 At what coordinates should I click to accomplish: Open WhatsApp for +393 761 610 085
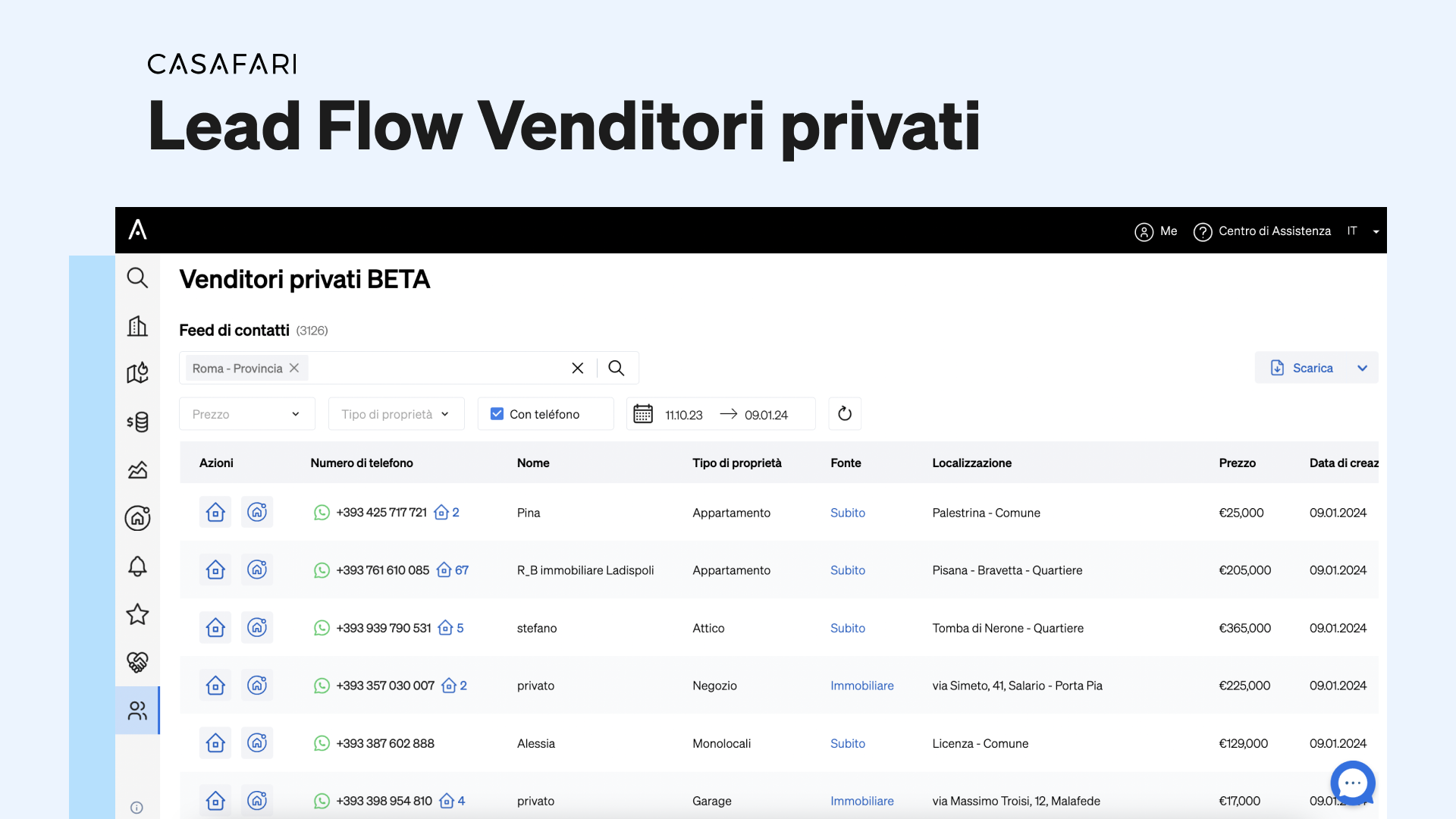(x=322, y=570)
